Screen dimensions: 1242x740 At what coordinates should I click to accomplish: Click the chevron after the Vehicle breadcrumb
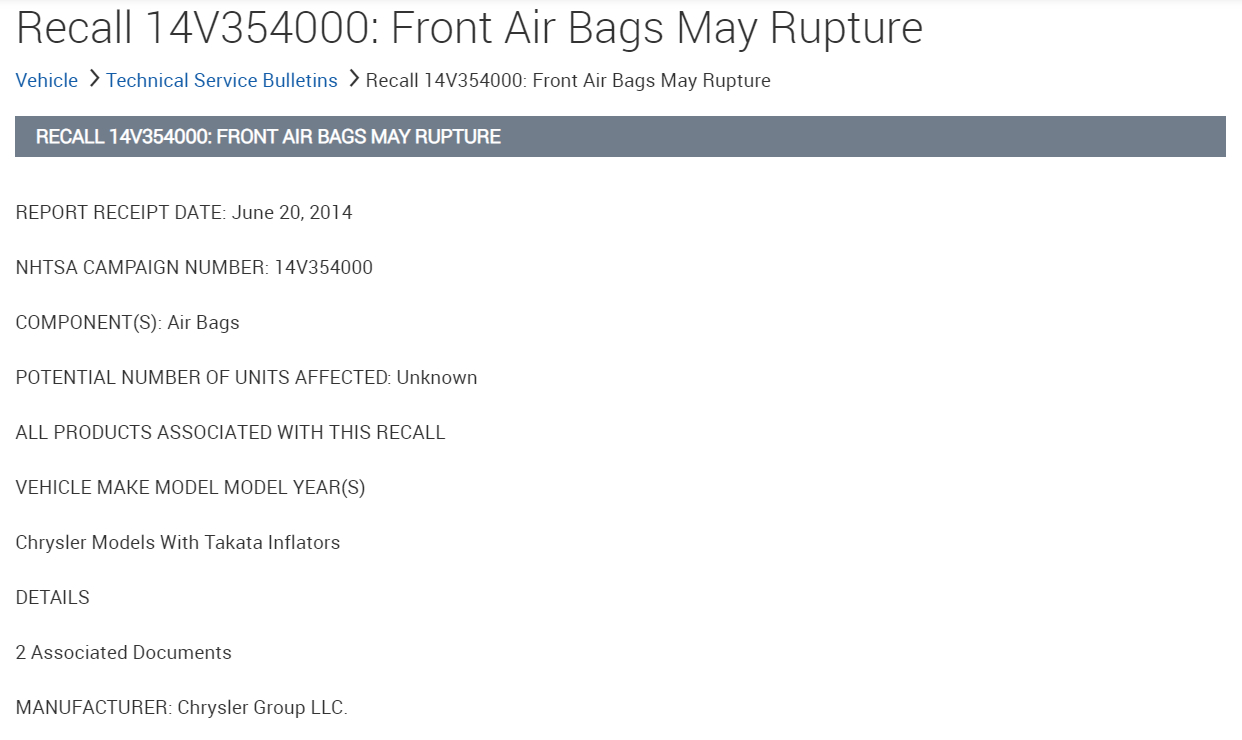(93, 79)
